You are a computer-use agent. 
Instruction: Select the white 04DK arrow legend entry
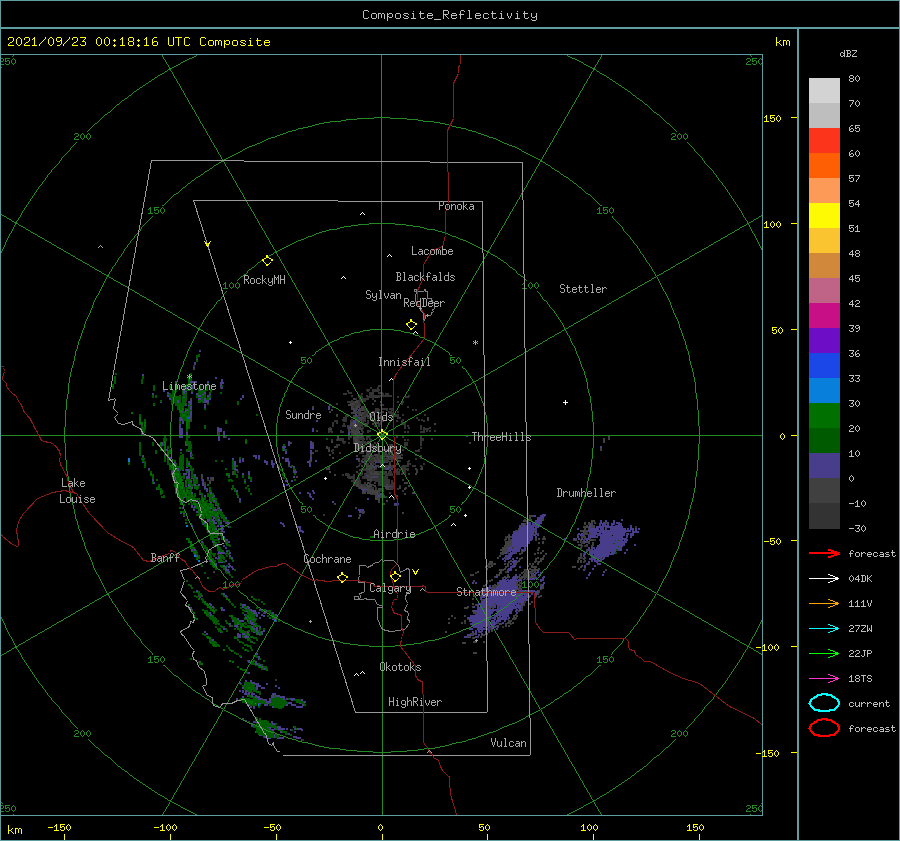(824, 578)
